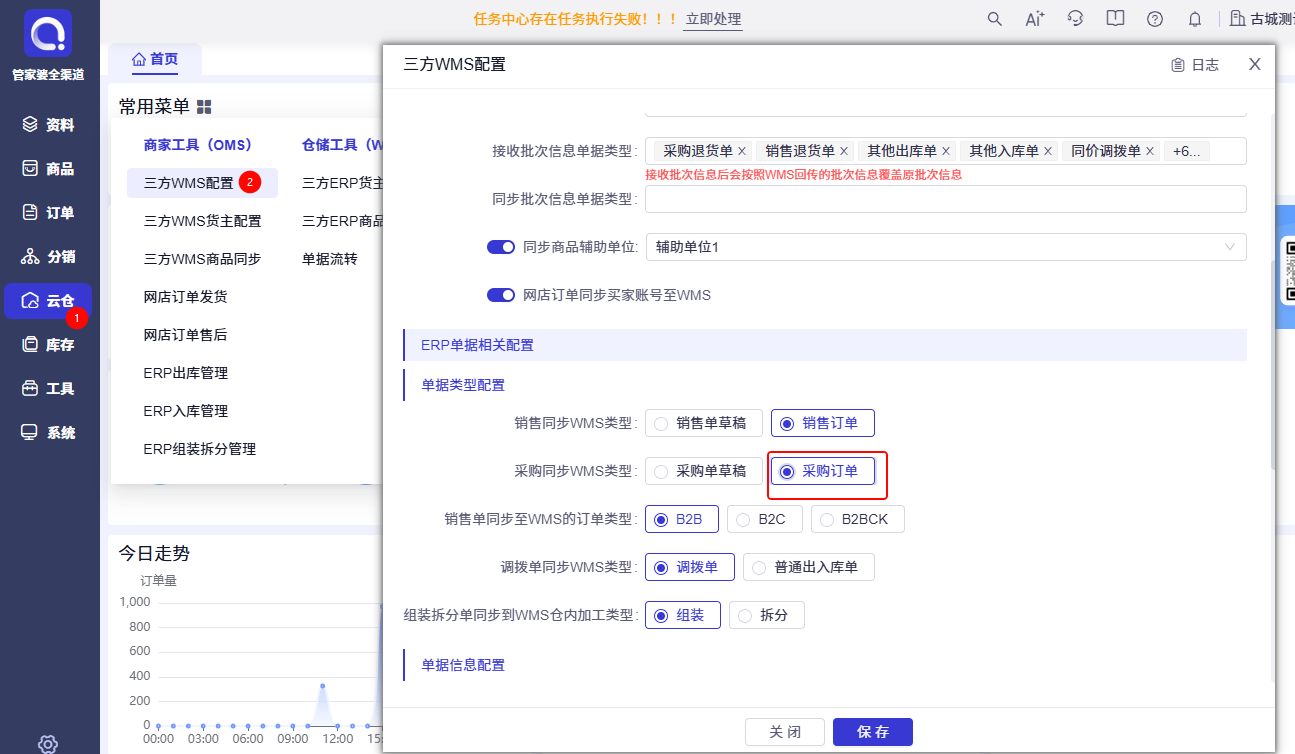Click the ERP单据相关配置 section header
The height and width of the screenshot is (754, 1295).
(825, 345)
